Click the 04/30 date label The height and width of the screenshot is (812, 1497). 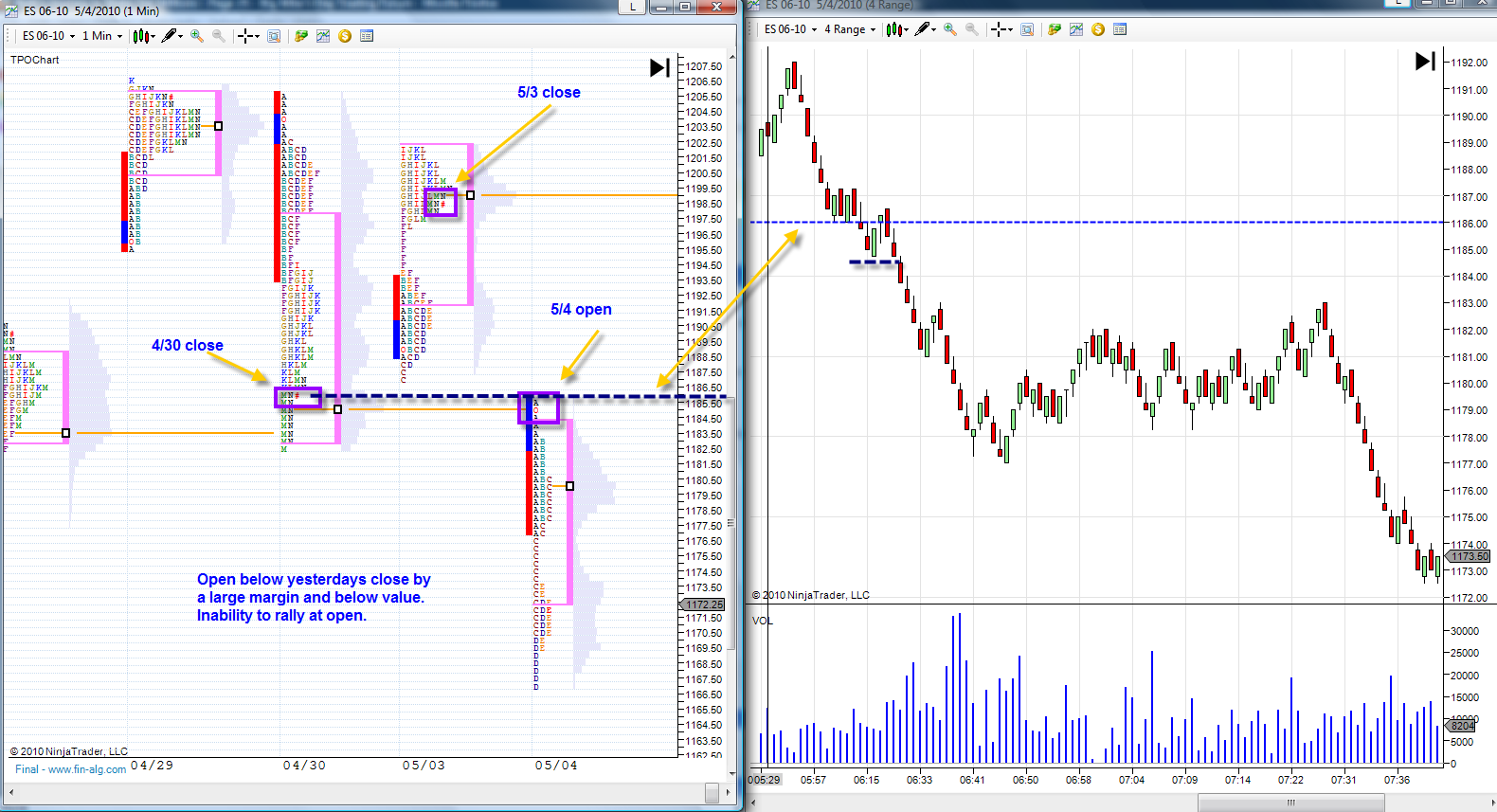pyautogui.click(x=304, y=766)
